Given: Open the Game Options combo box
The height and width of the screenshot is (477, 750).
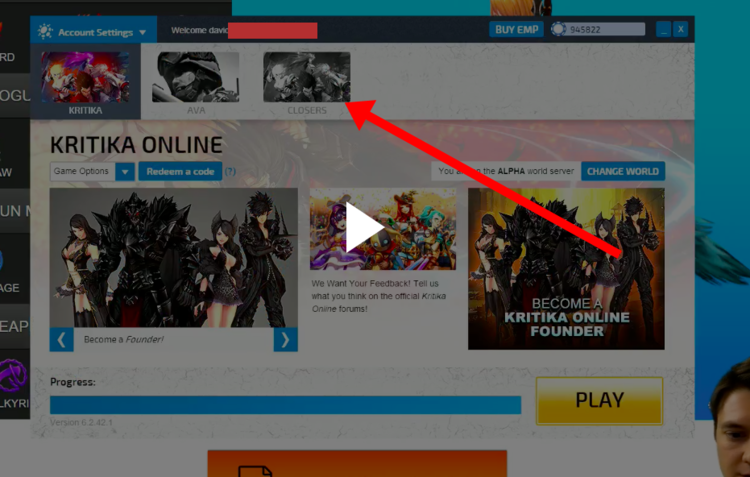Looking at the screenshot, I should click(x=82, y=172).
